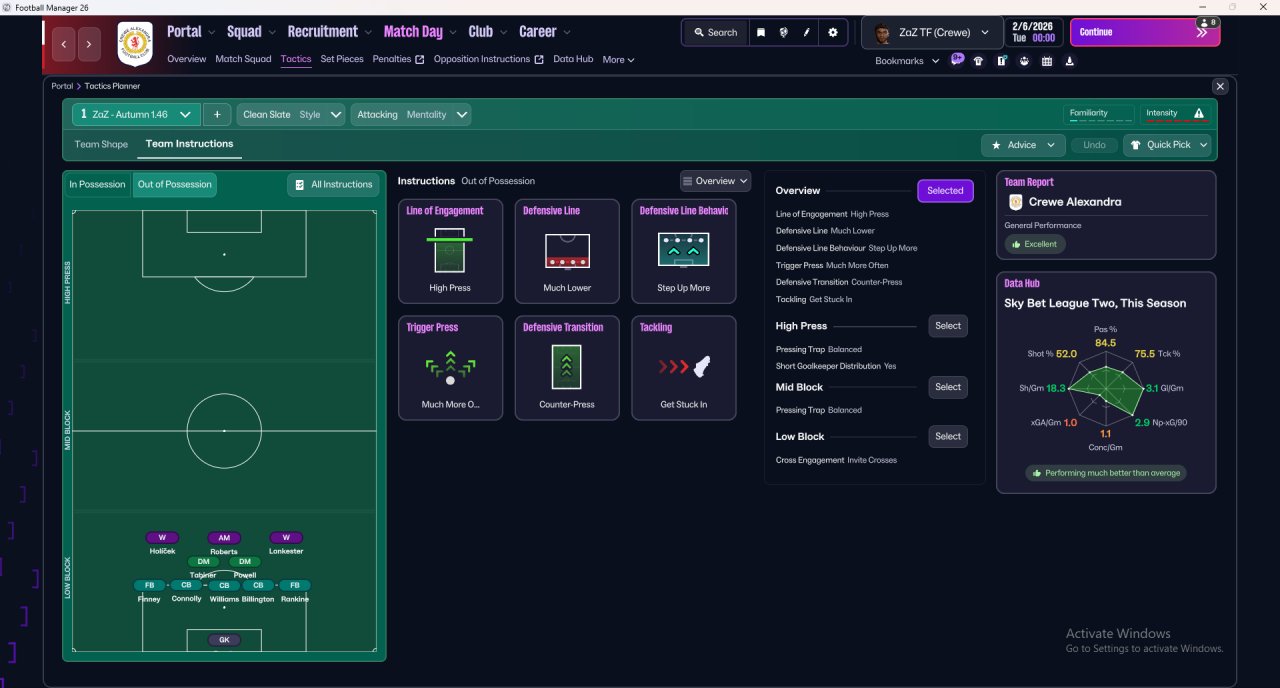Click the shirt icon in bookmarks bar
Viewport: 1280px width, 688px height.
click(x=978, y=61)
